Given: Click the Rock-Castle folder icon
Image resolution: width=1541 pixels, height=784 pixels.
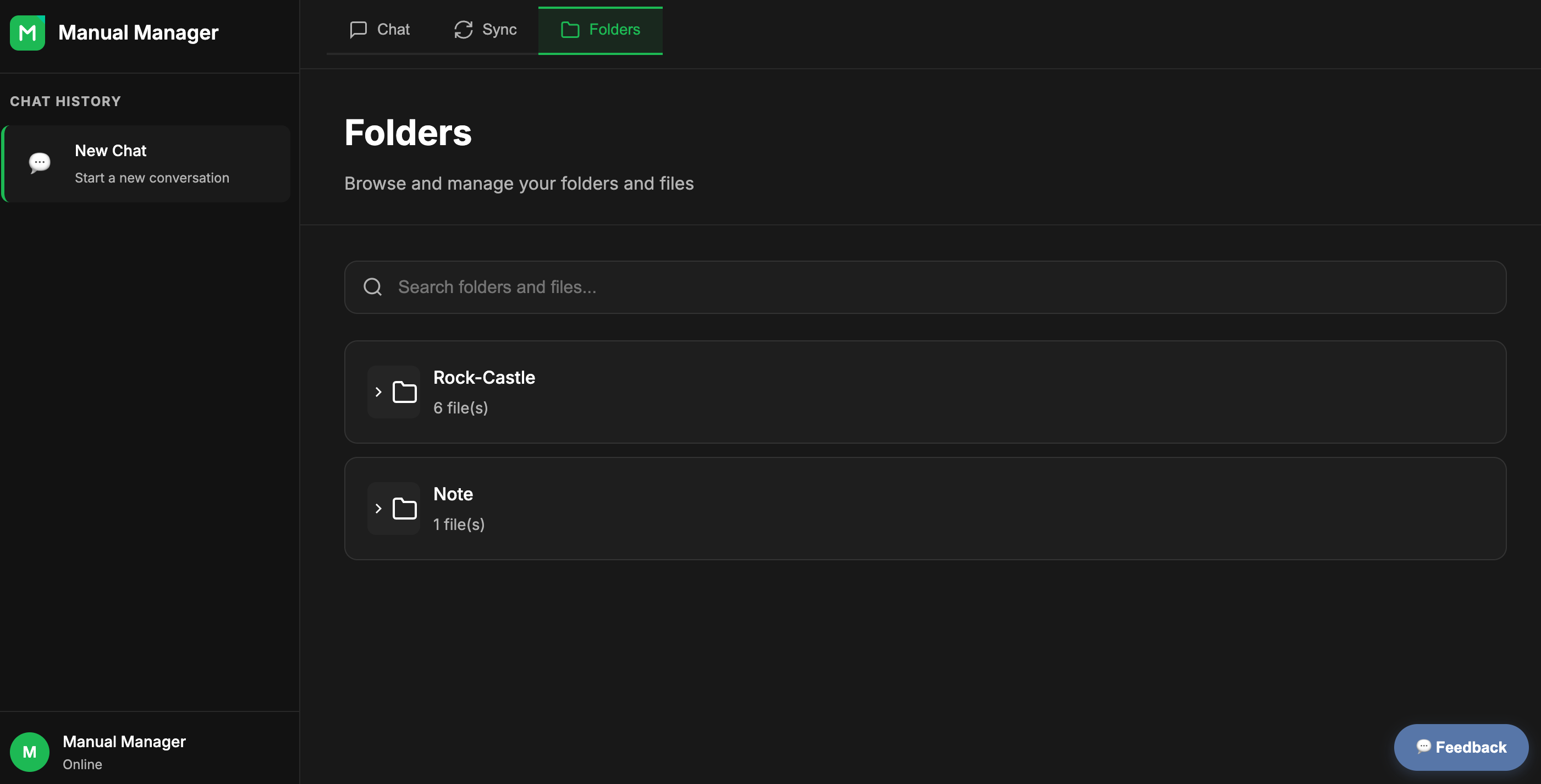Looking at the screenshot, I should (404, 391).
